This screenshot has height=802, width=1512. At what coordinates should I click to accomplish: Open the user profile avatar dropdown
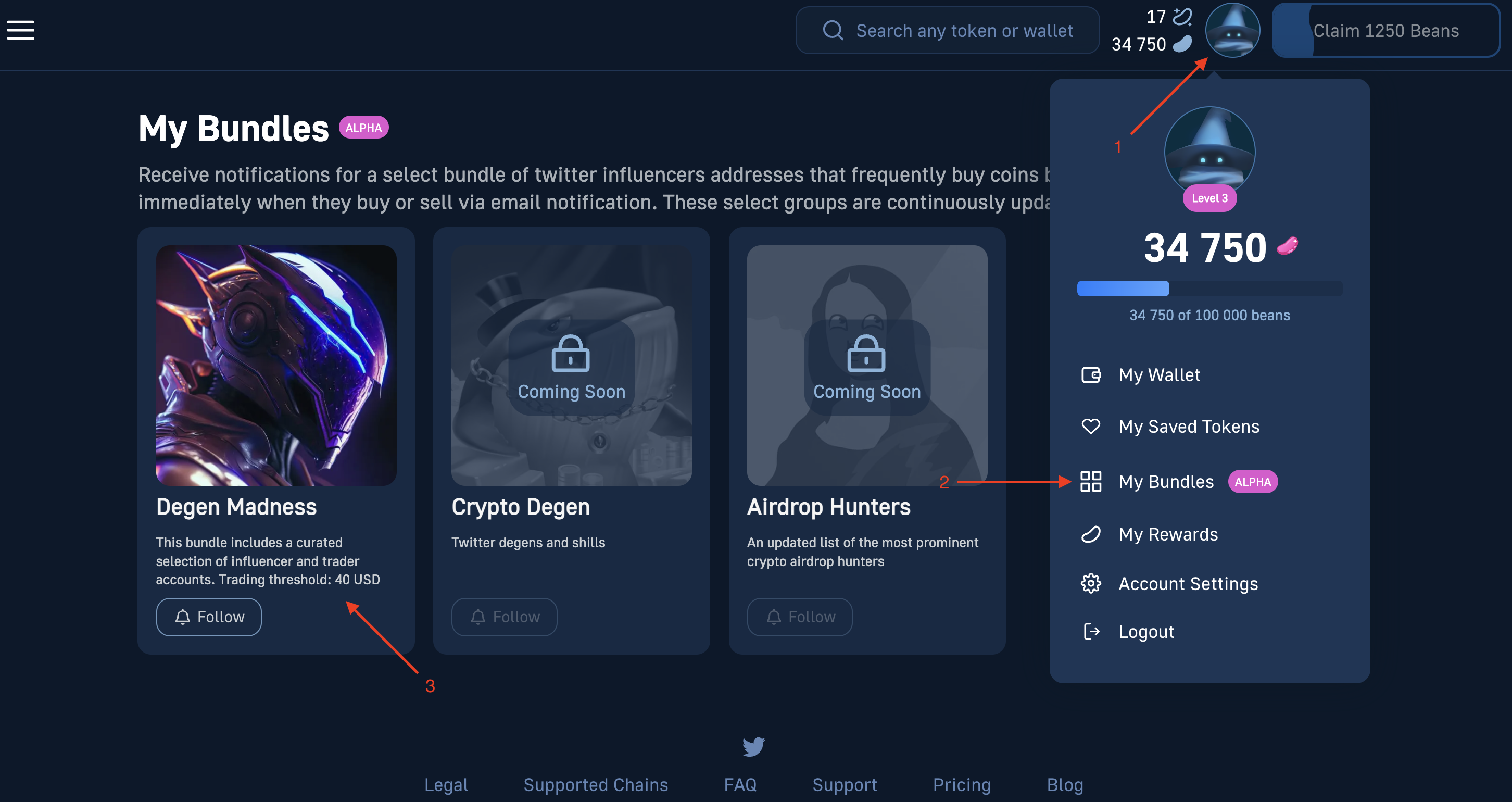[x=1232, y=30]
